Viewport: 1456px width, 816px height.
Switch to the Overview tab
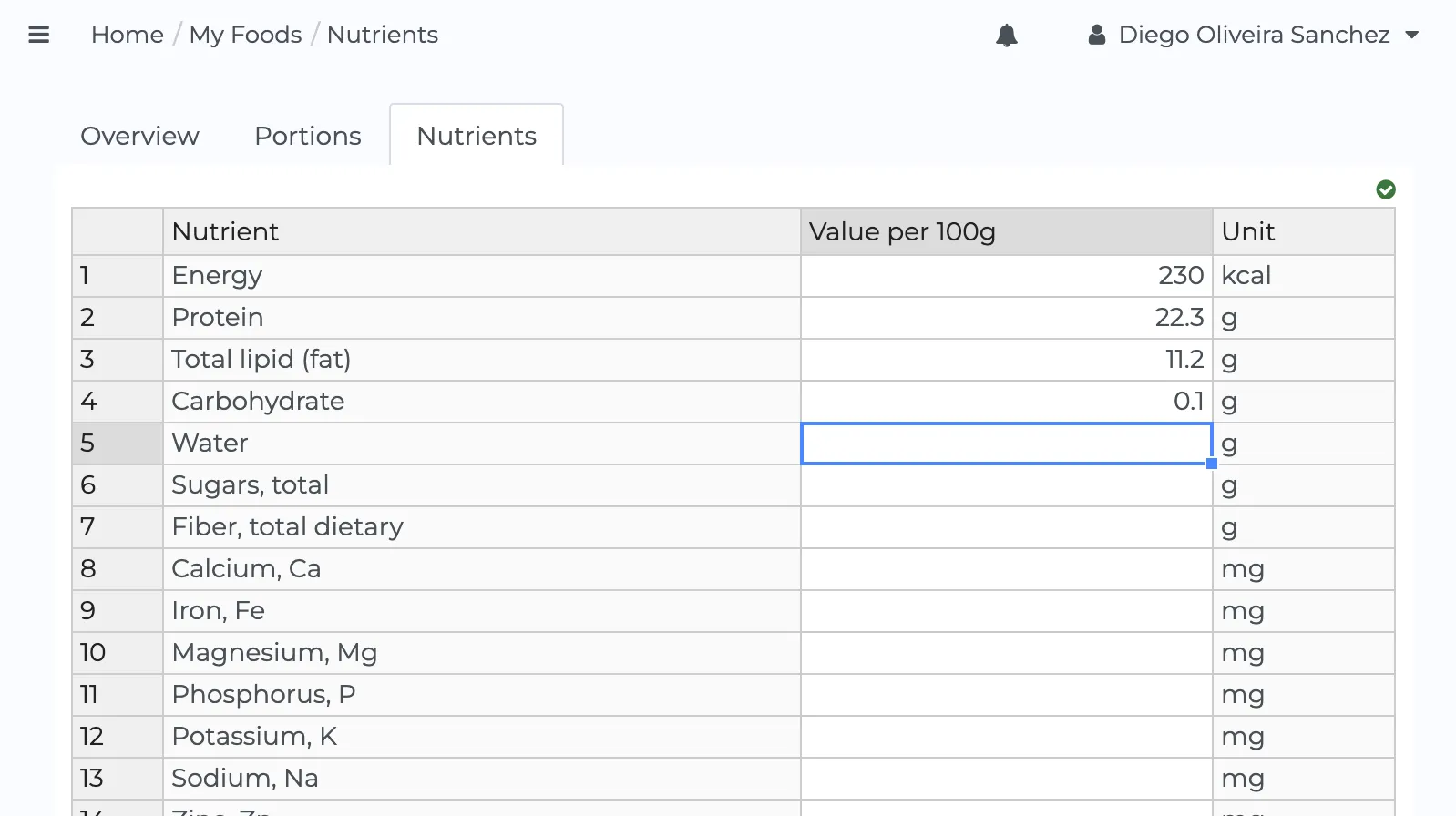click(x=139, y=136)
